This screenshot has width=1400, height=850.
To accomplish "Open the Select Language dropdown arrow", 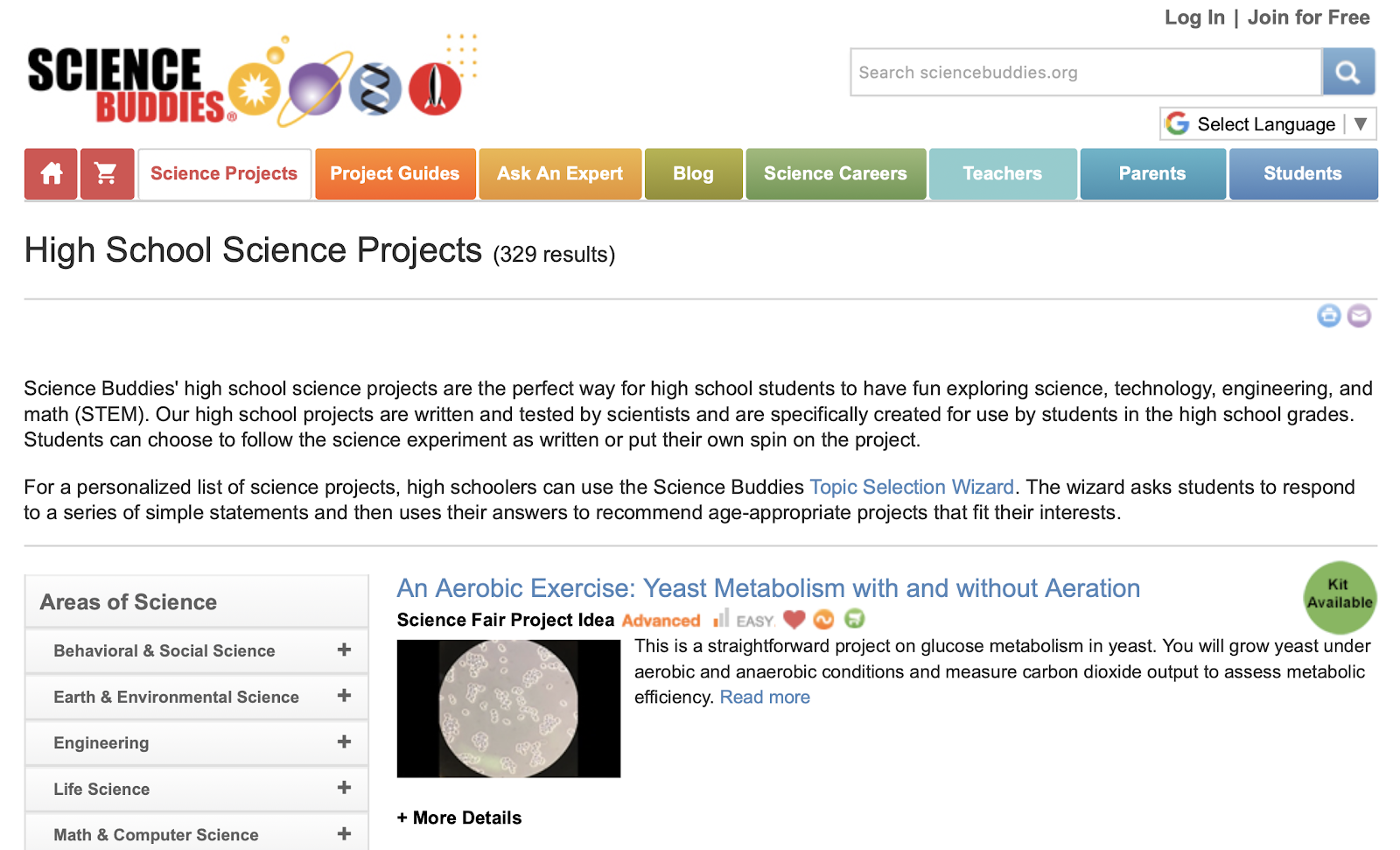I will [x=1360, y=123].
